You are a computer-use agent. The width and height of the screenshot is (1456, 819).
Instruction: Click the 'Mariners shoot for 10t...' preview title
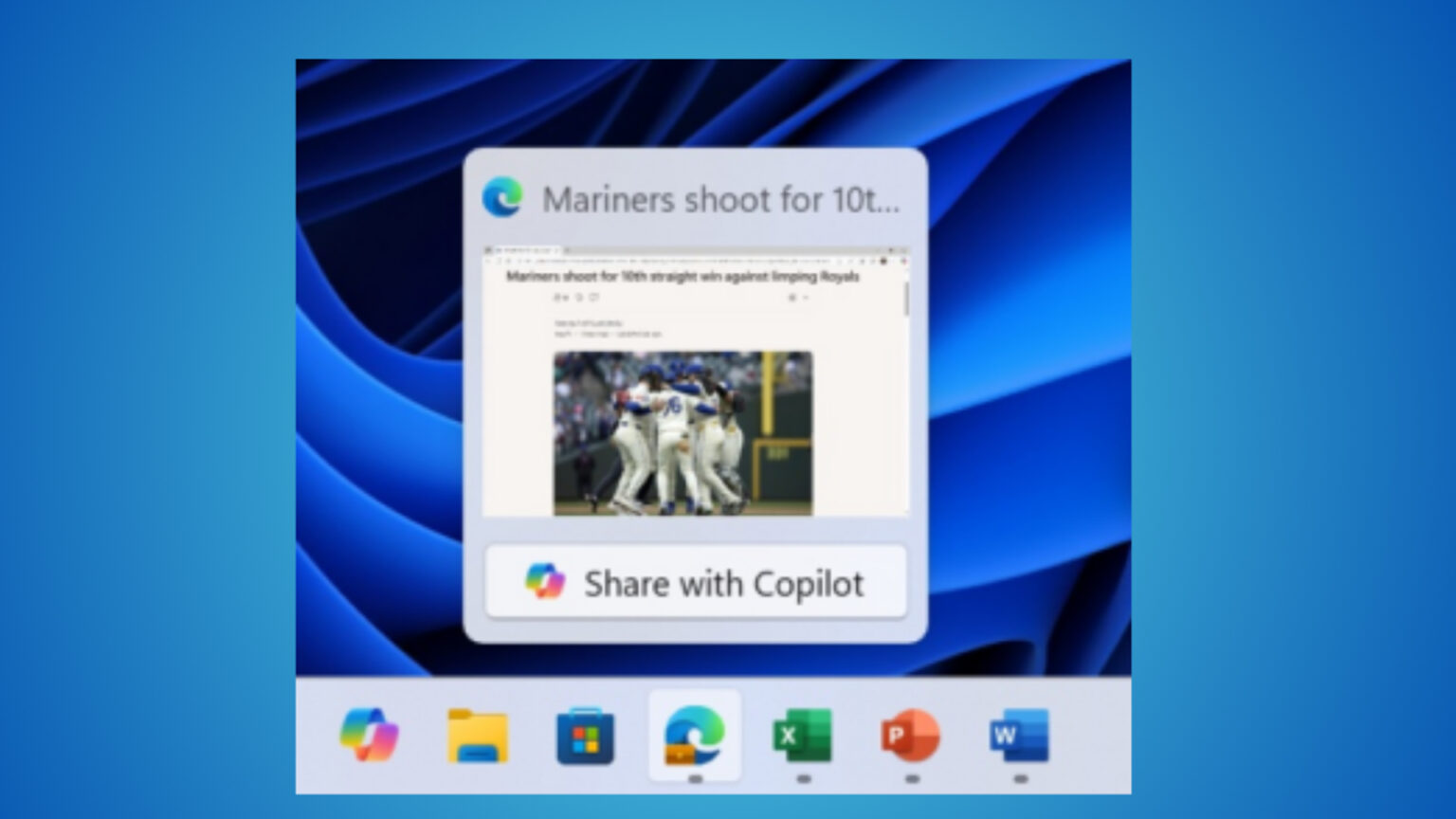[721, 200]
